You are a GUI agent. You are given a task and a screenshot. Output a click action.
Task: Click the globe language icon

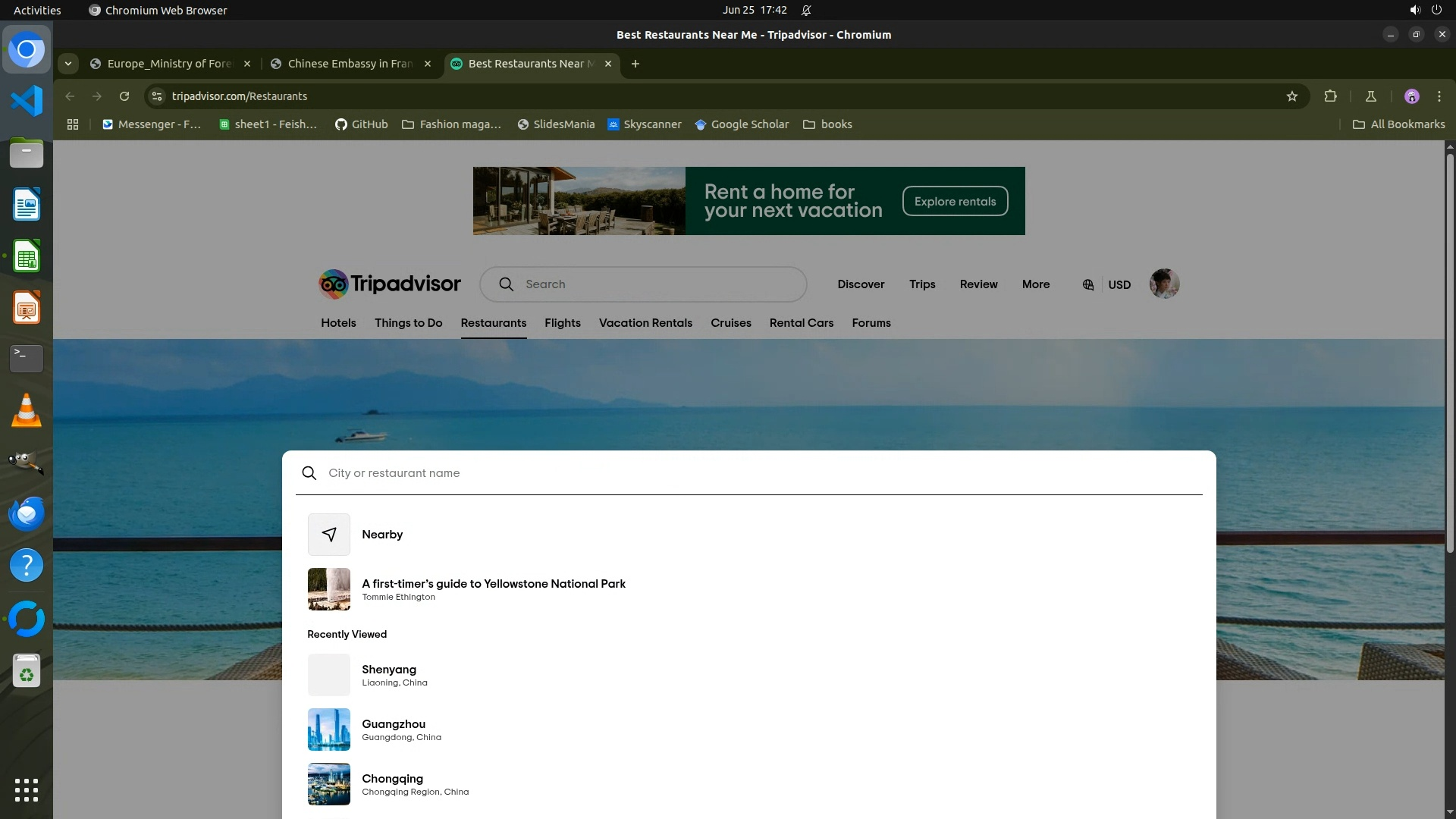[1087, 285]
